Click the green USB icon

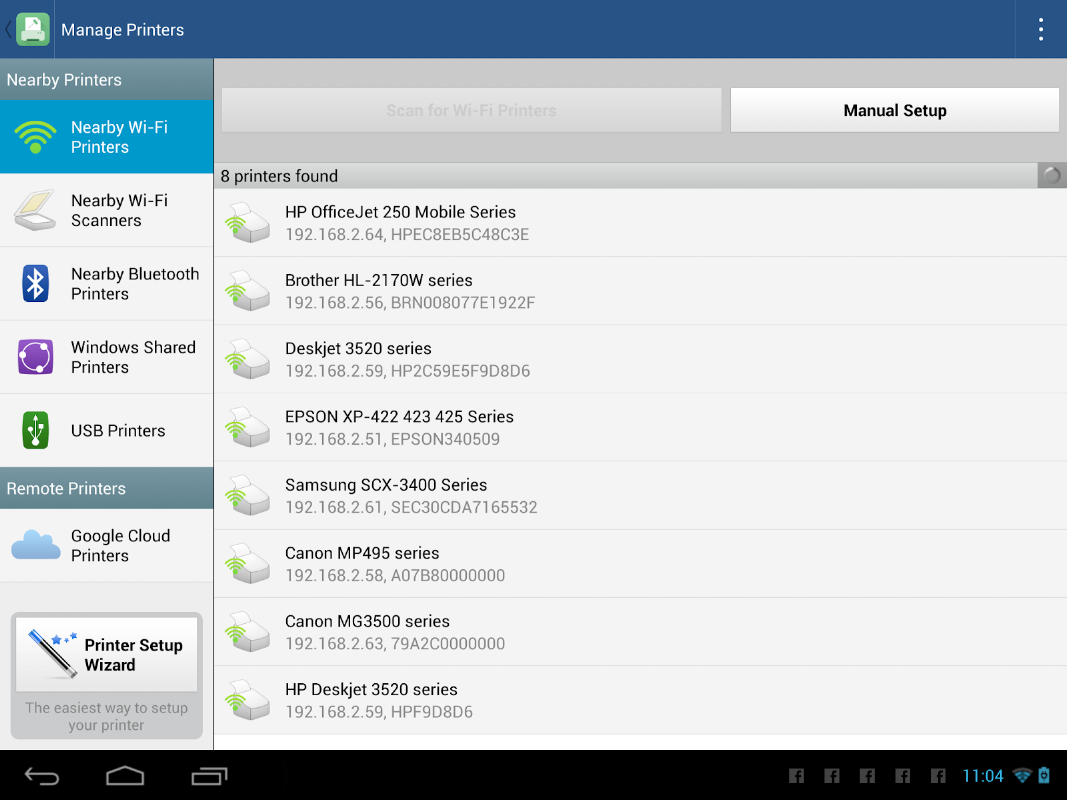(35, 431)
